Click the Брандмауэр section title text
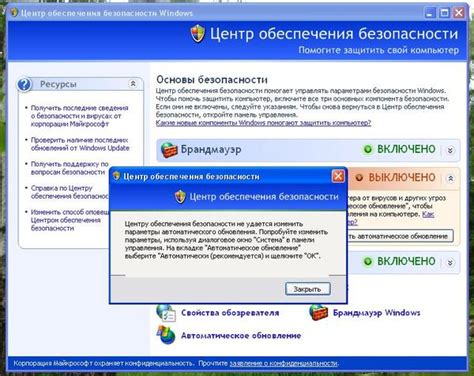Screen dimensions: 474x376 coord(211,150)
